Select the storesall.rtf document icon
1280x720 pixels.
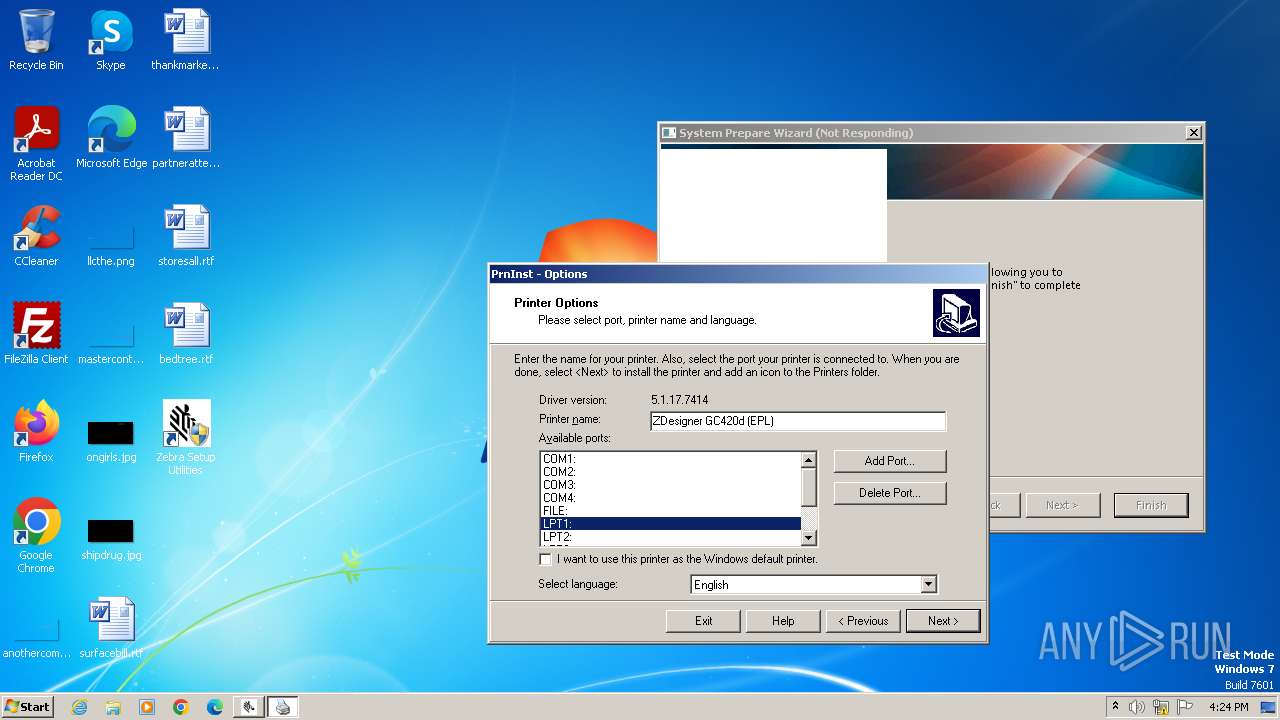tap(186, 236)
